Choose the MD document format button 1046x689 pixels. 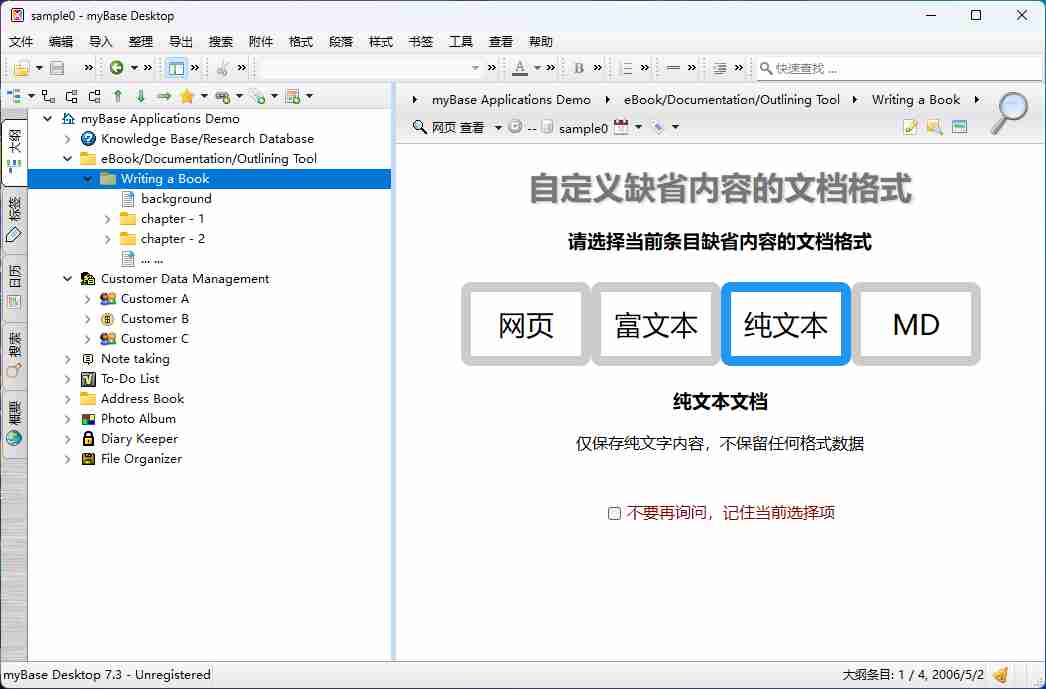coord(916,325)
